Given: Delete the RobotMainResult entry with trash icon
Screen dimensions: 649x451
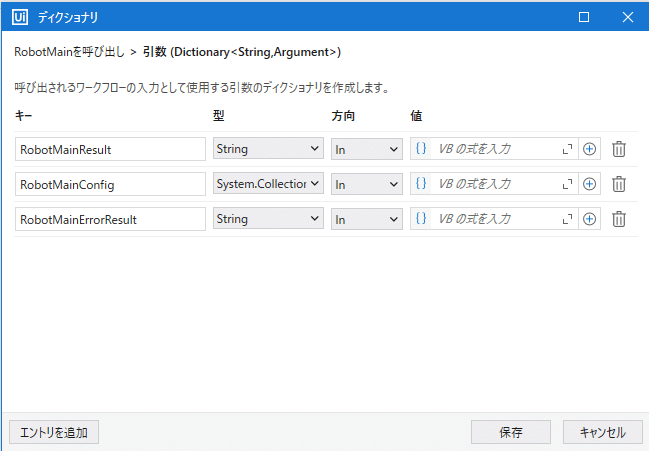Looking at the screenshot, I should pyautogui.click(x=619, y=149).
